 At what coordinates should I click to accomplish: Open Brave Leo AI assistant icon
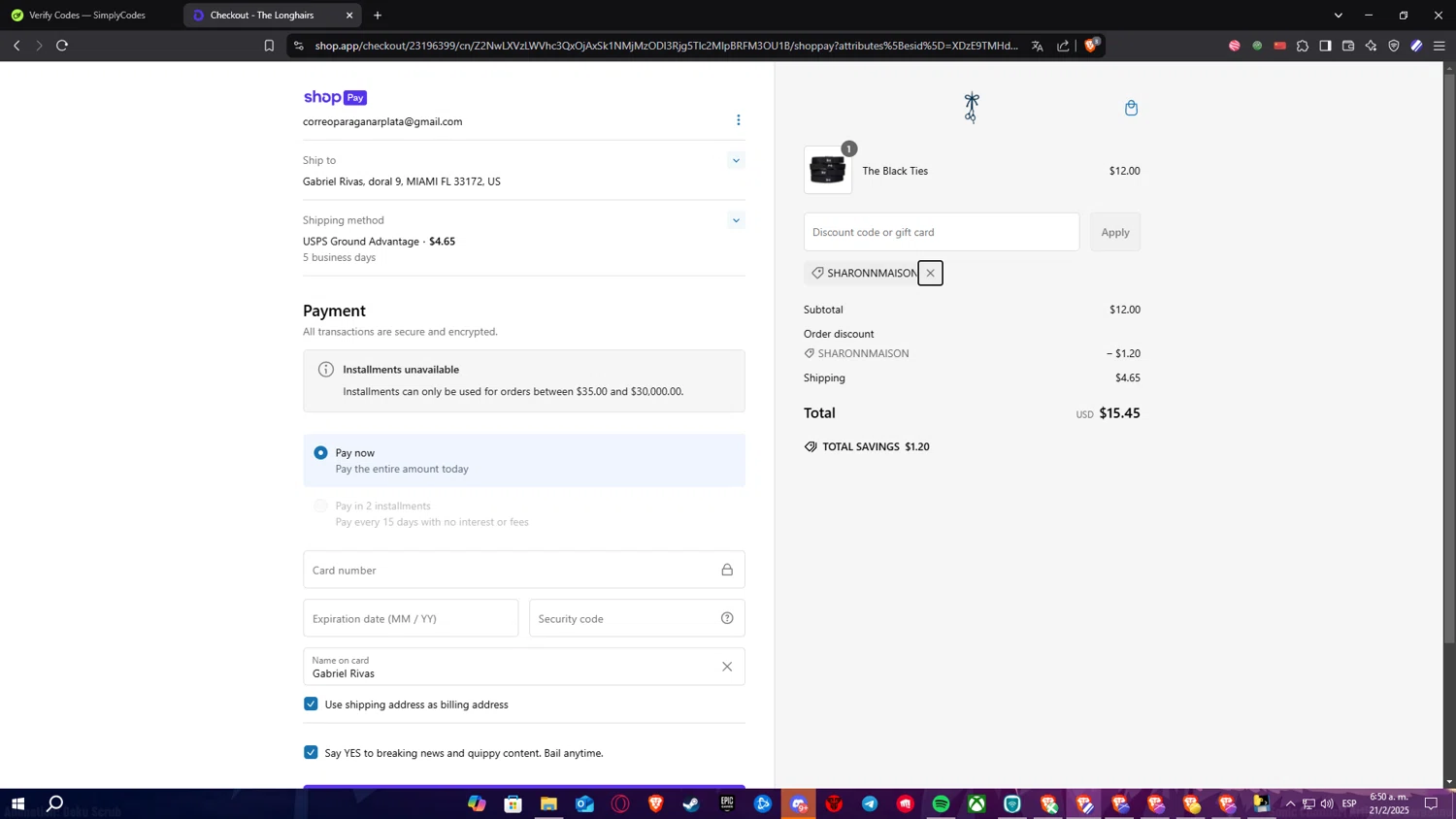[x=1371, y=46]
